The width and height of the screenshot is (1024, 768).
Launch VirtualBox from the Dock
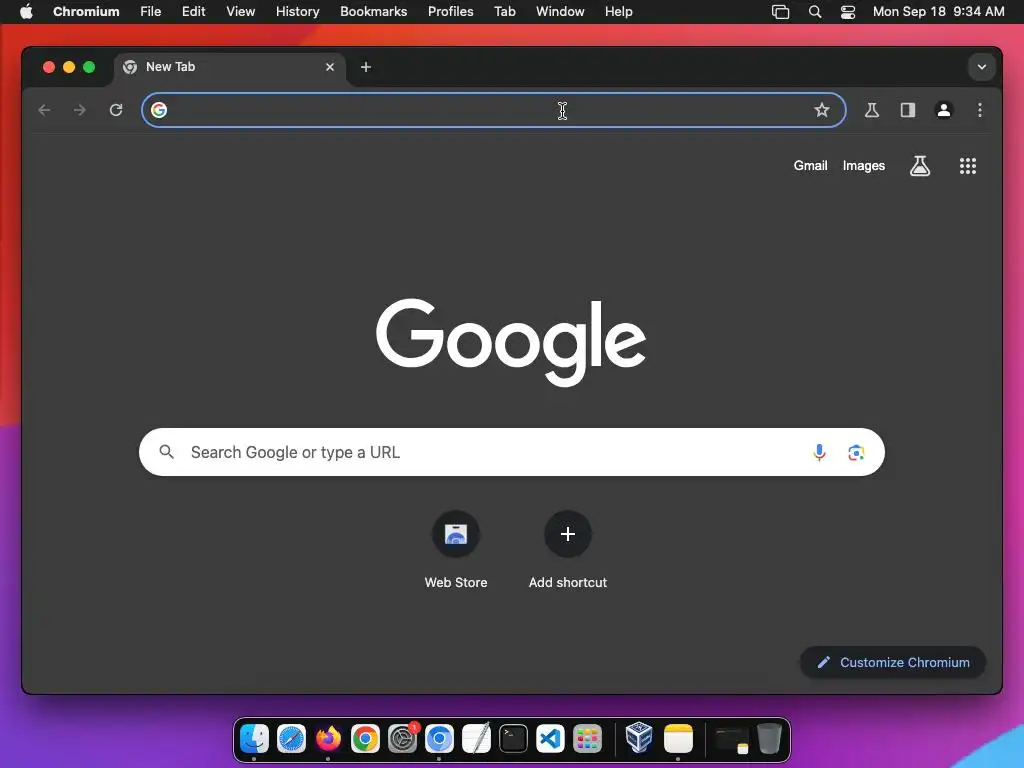638,739
